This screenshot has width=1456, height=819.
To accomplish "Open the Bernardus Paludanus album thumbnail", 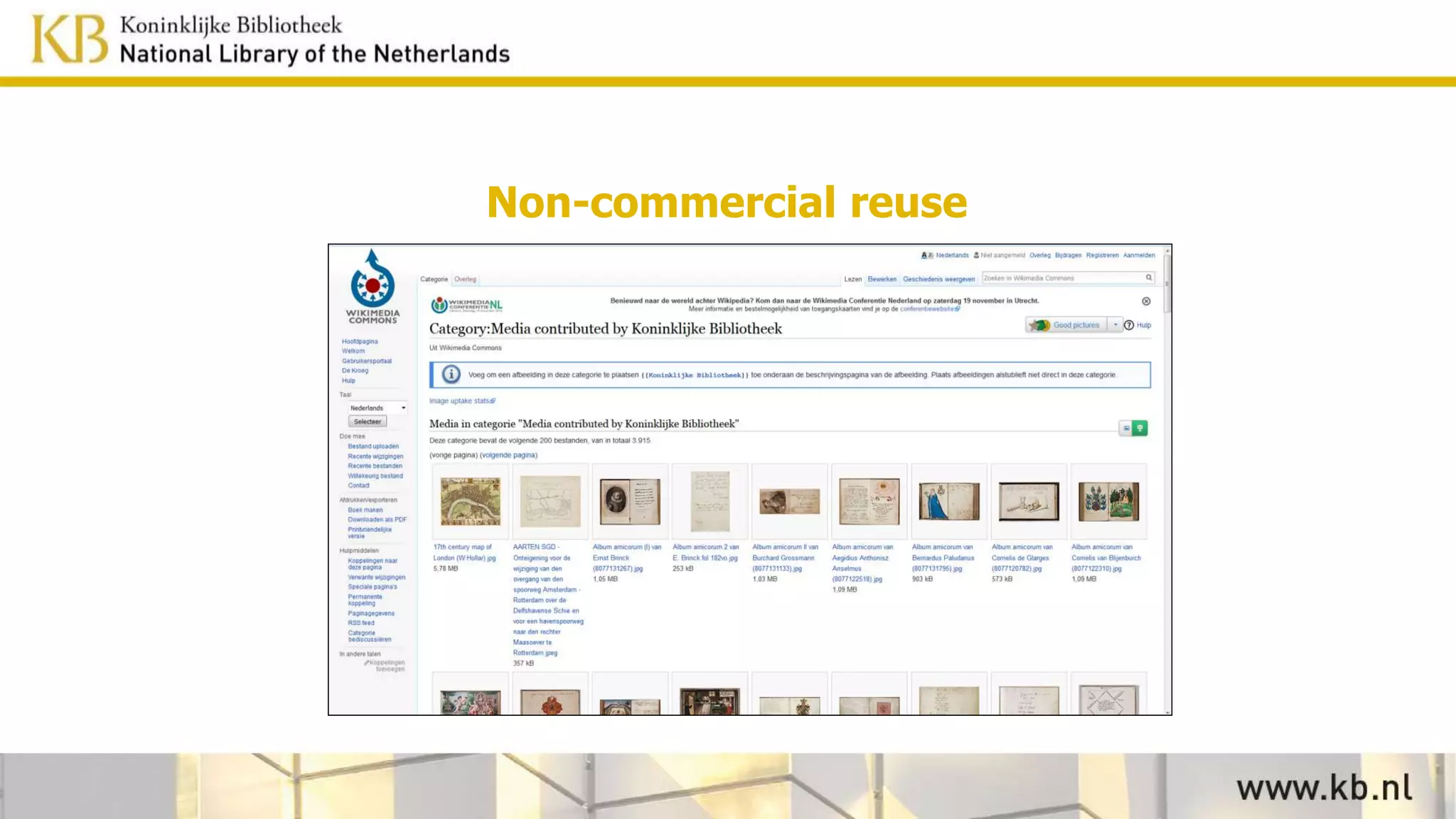I will pyautogui.click(x=949, y=501).
